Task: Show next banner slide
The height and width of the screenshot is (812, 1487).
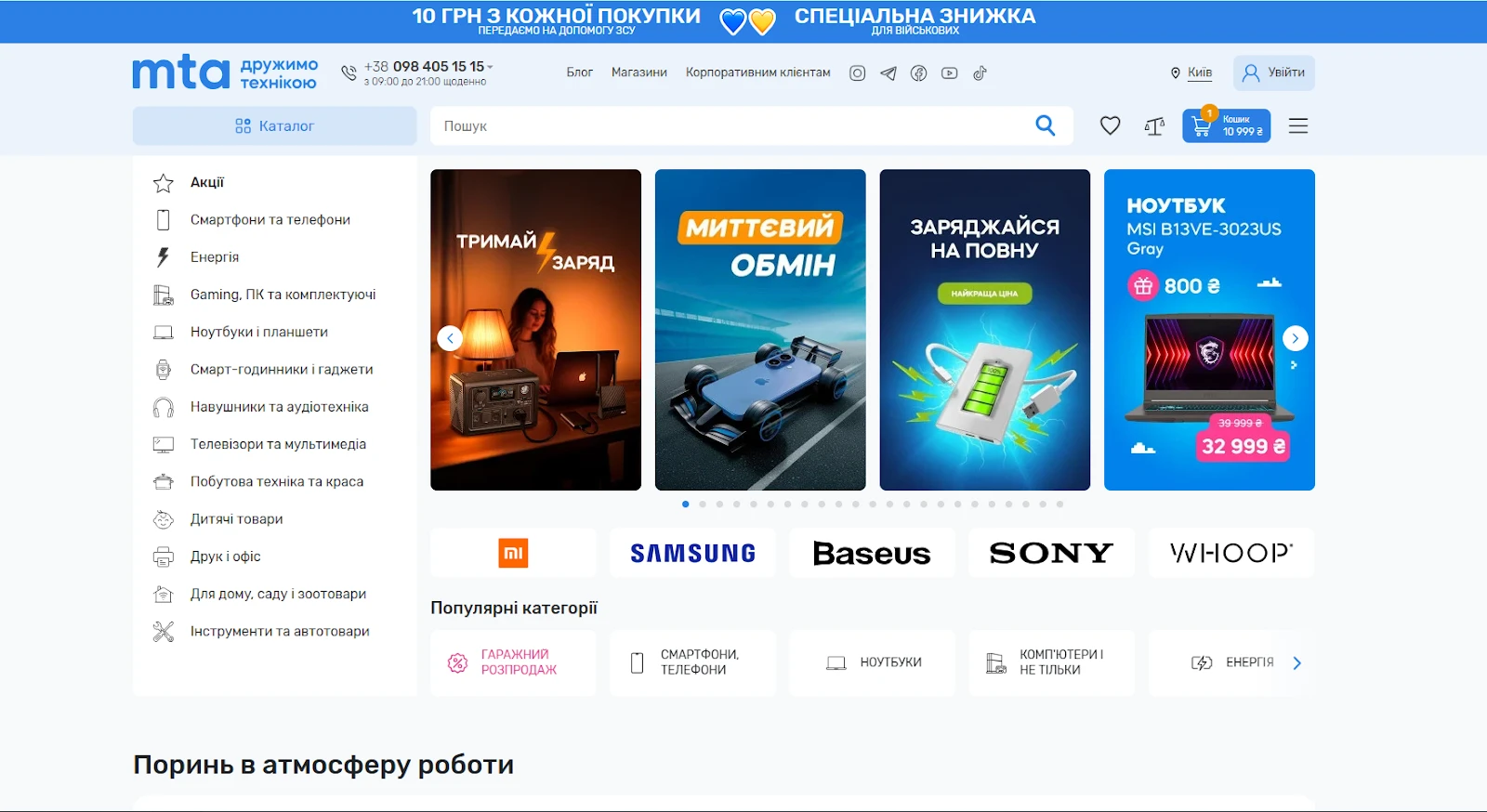Action: 1295,338
